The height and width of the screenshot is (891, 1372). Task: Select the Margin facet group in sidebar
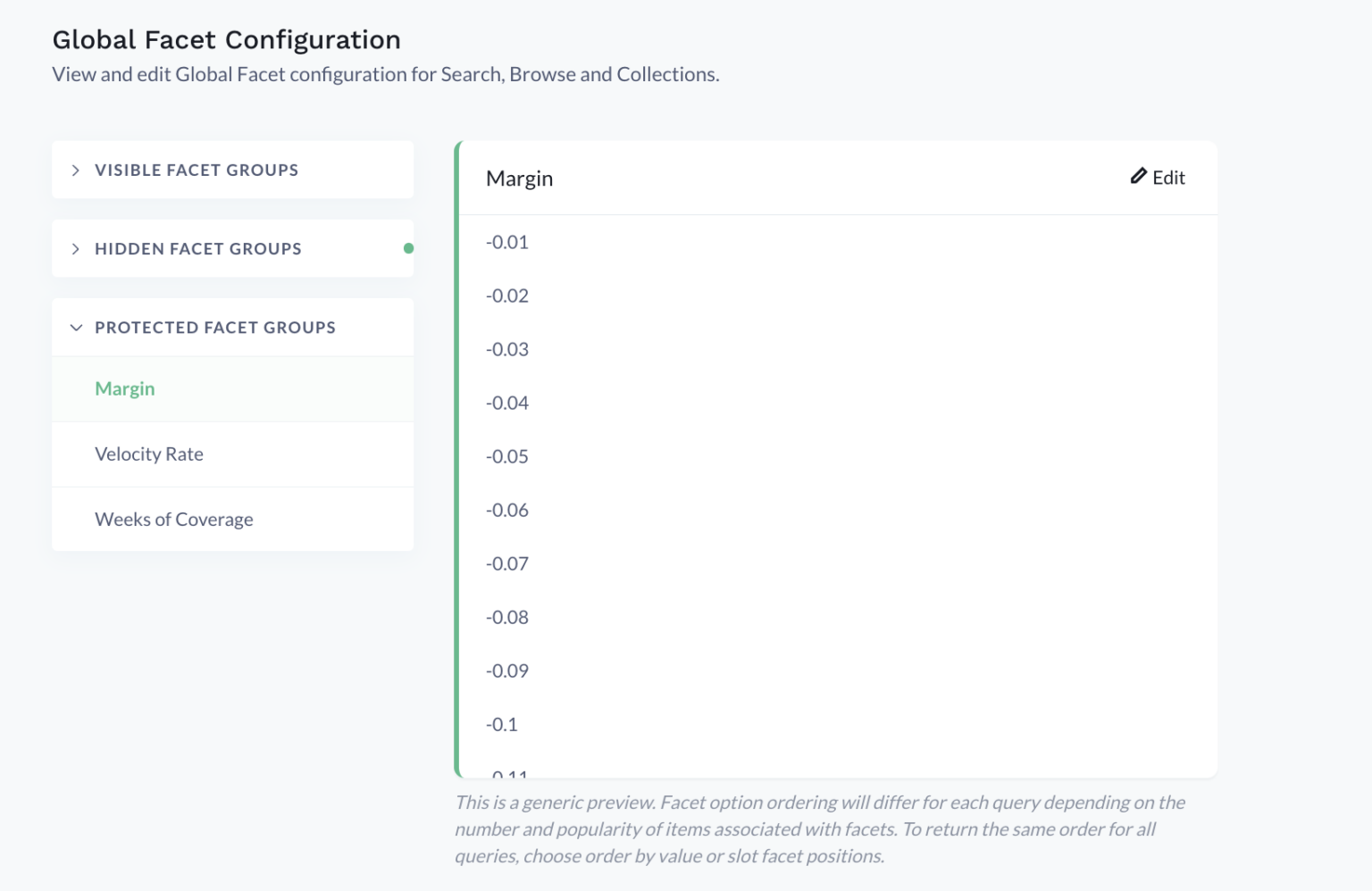124,388
